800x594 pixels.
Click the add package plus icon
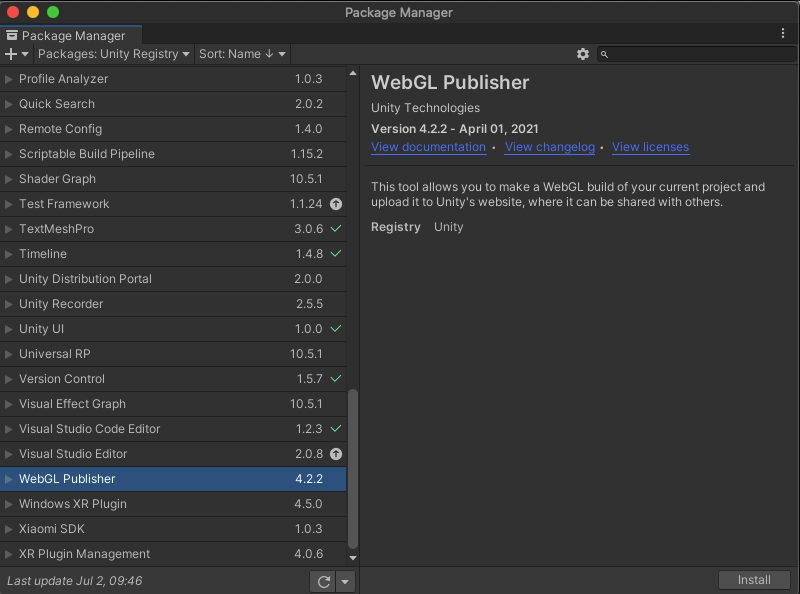pos(11,54)
